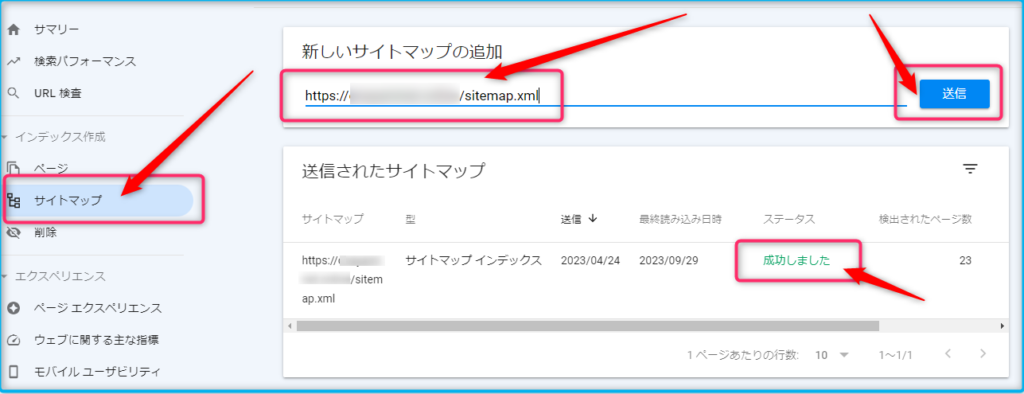Click the サイトマップ tree icon
1024x394 pixels.
point(13,201)
